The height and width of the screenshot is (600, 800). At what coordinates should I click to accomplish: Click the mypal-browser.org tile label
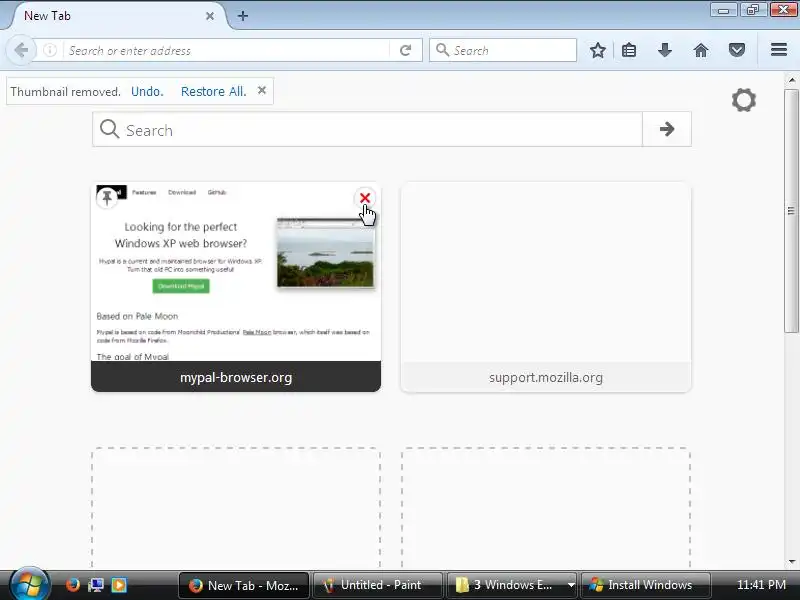[x=236, y=377]
